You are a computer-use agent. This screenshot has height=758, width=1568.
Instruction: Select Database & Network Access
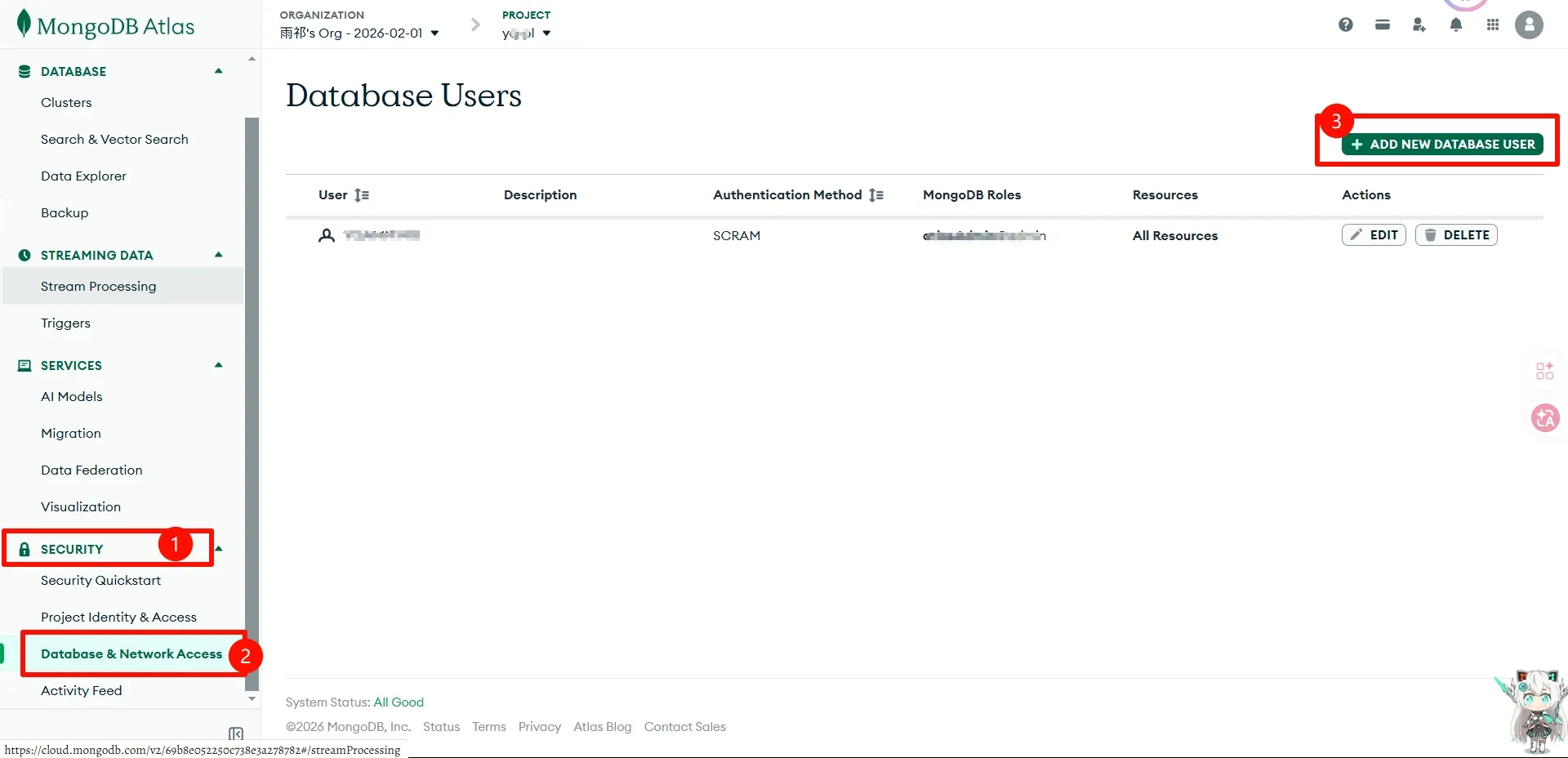click(x=131, y=653)
